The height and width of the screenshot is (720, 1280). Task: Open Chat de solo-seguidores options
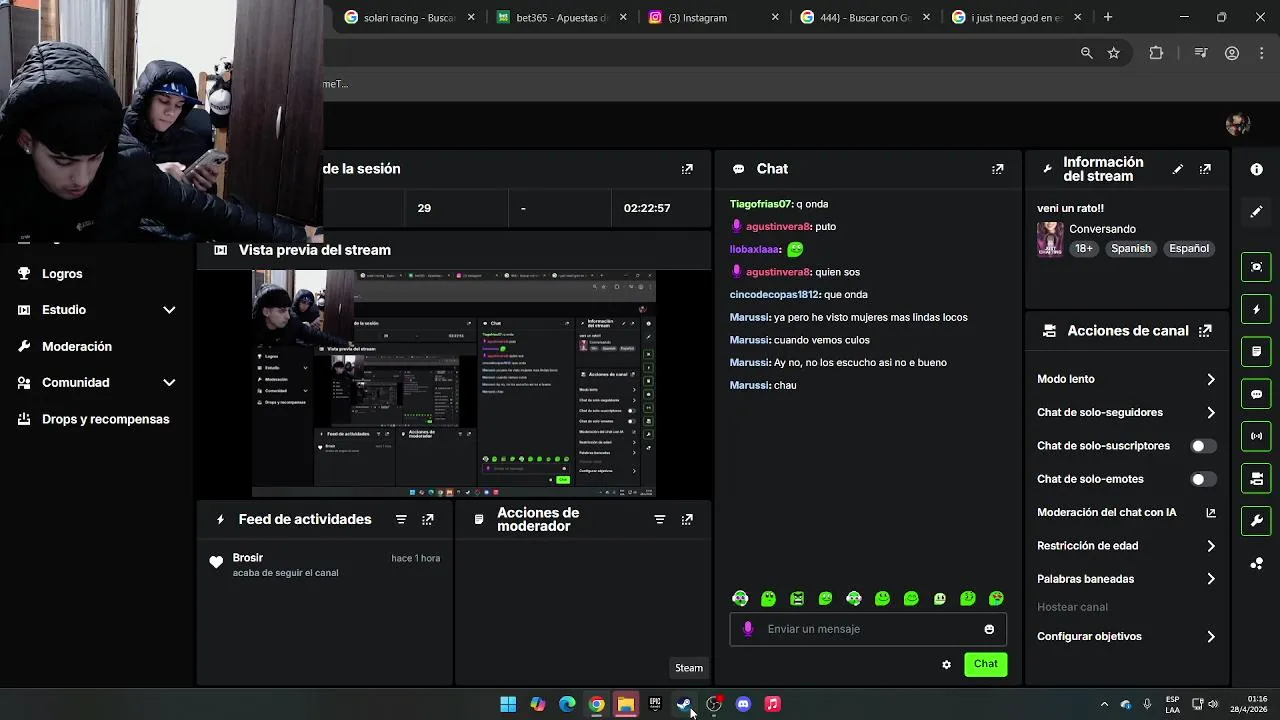1127,413
